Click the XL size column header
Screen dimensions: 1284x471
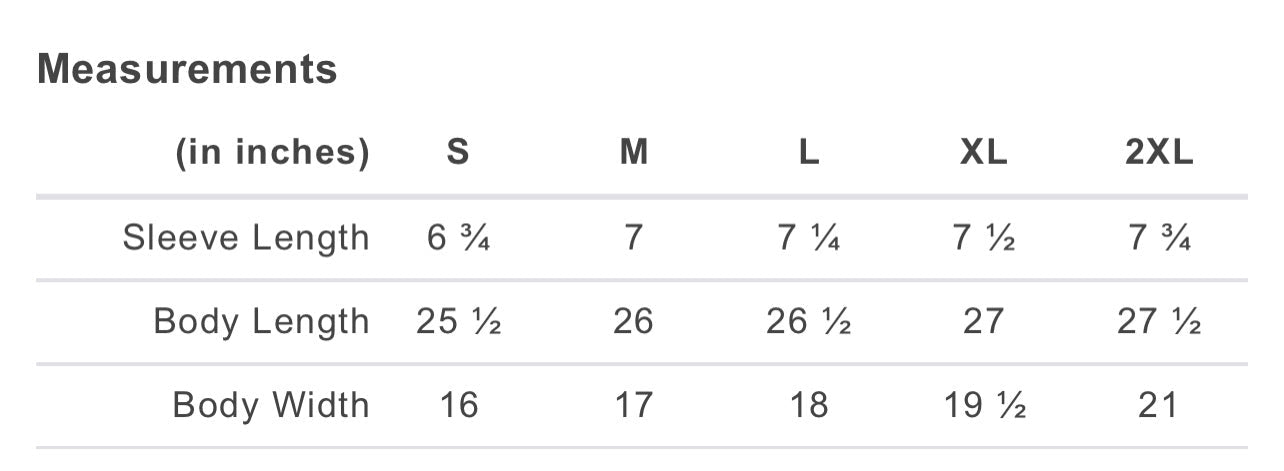(x=984, y=153)
